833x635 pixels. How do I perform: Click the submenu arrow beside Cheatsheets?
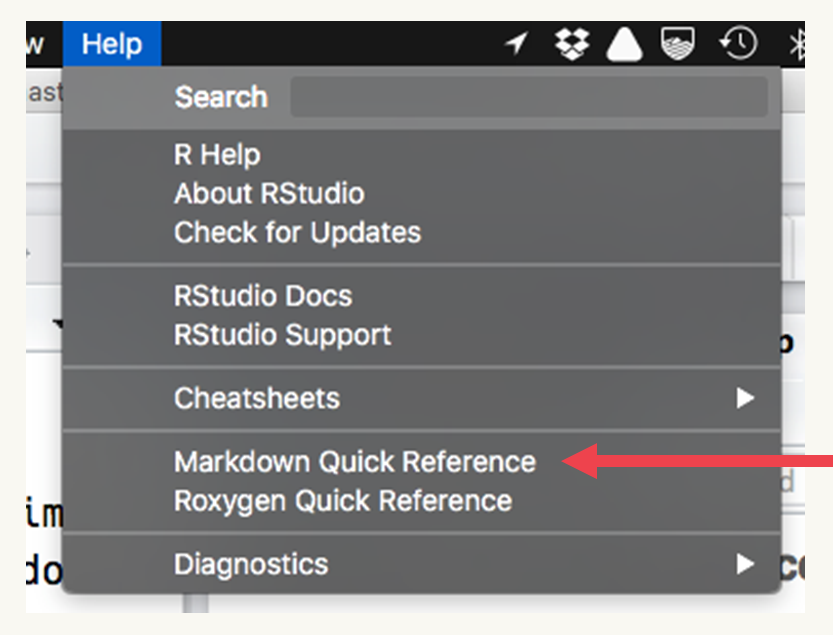tap(744, 398)
